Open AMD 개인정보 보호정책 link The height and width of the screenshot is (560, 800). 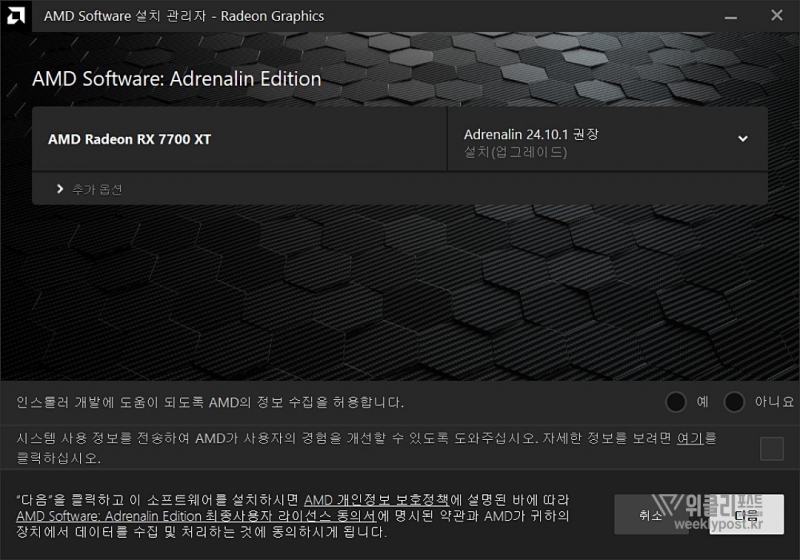tap(377, 500)
